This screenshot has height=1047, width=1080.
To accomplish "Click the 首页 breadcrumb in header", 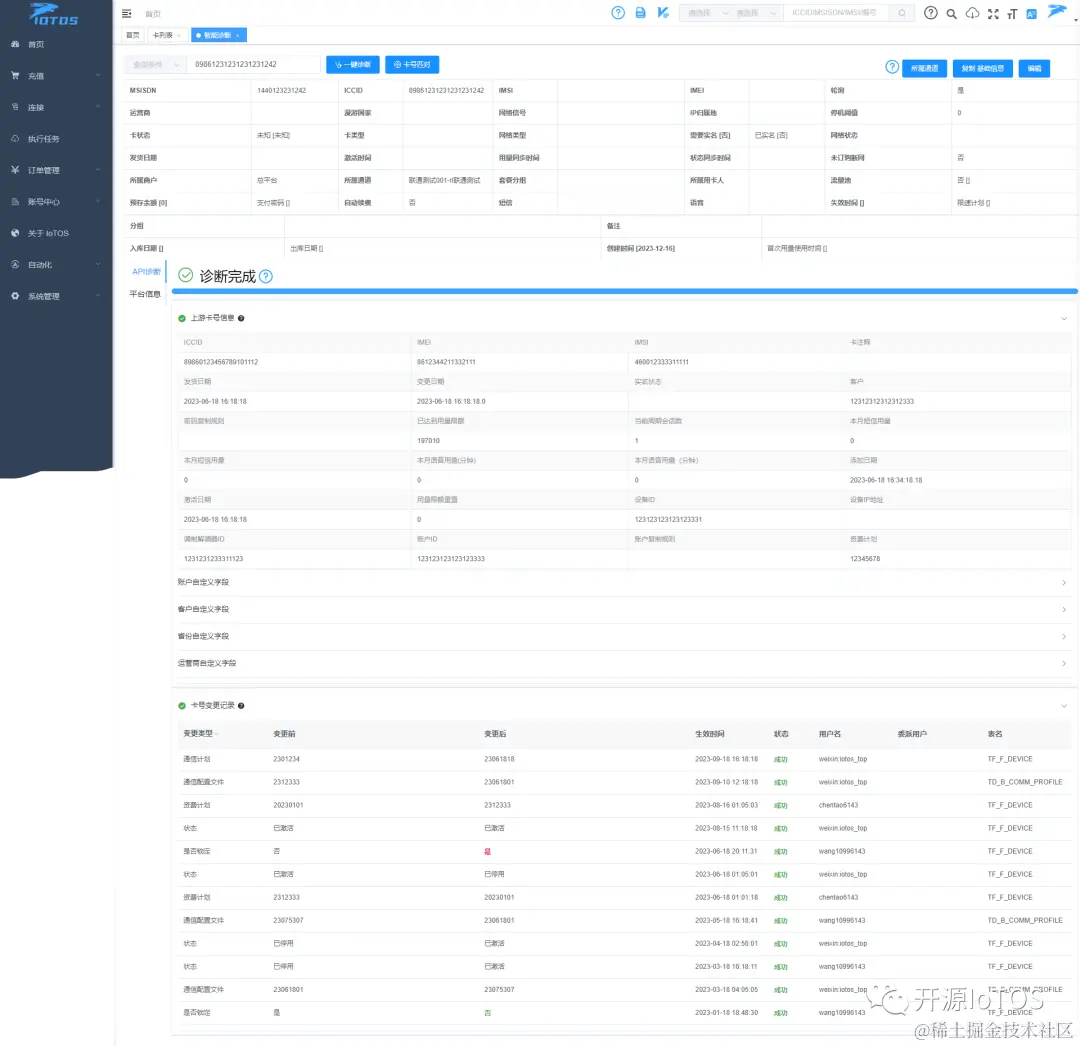I will pos(153,14).
